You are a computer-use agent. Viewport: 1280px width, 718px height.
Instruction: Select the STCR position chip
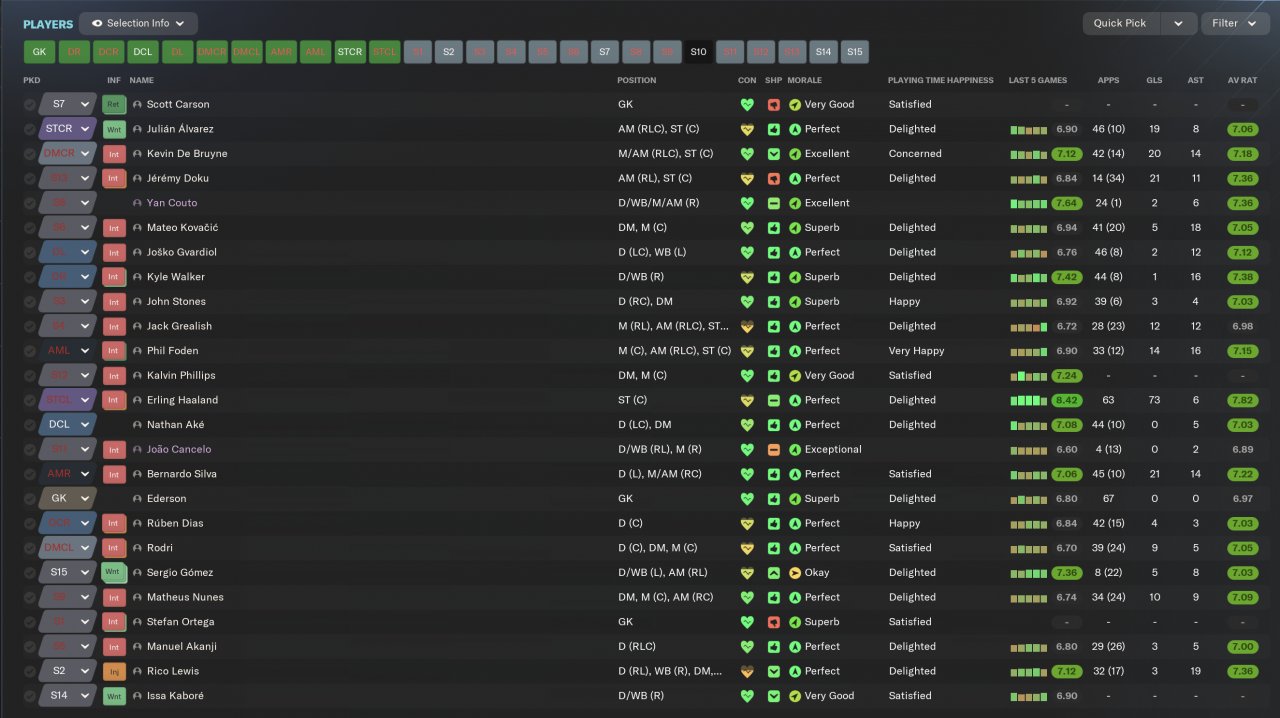[x=350, y=52]
